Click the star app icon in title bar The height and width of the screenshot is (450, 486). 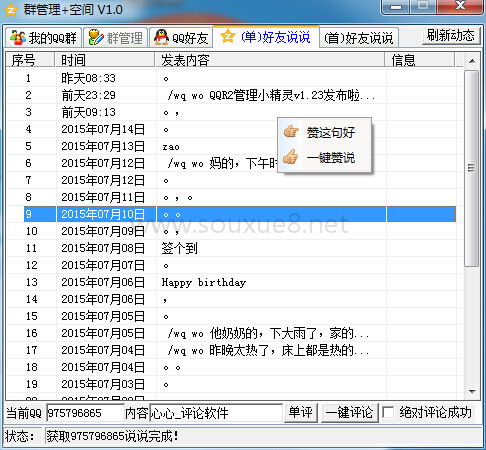point(11,10)
